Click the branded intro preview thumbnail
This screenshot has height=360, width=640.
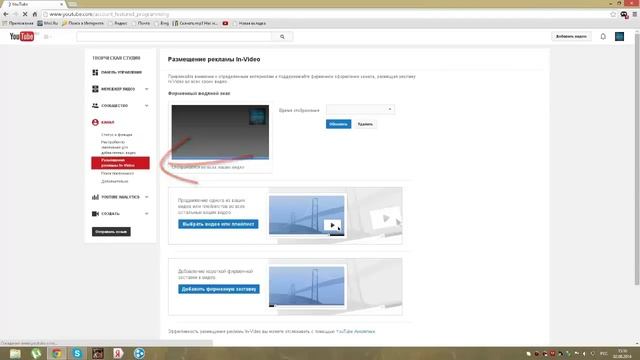tap(307, 286)
